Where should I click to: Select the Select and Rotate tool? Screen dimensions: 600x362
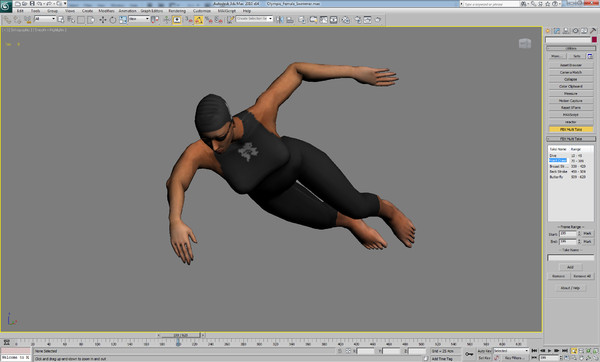click(x=113, y=20)
